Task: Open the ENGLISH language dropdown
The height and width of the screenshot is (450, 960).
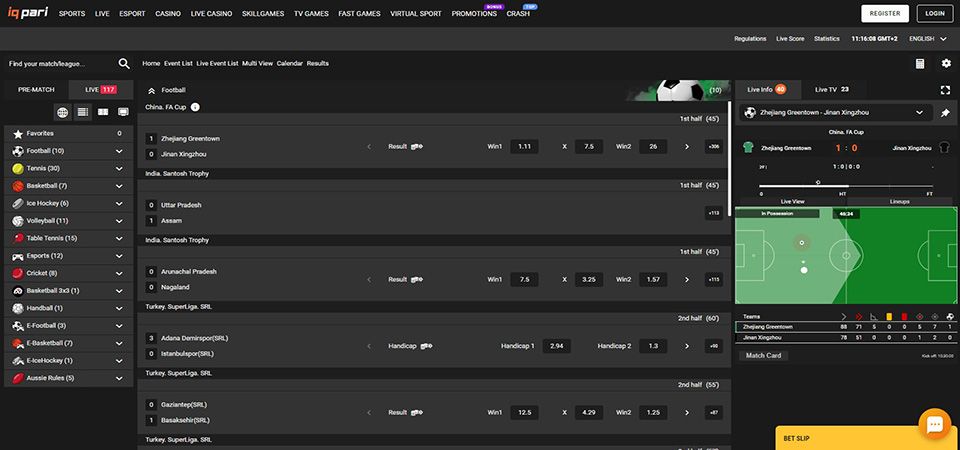Action: tap(928, 39)
